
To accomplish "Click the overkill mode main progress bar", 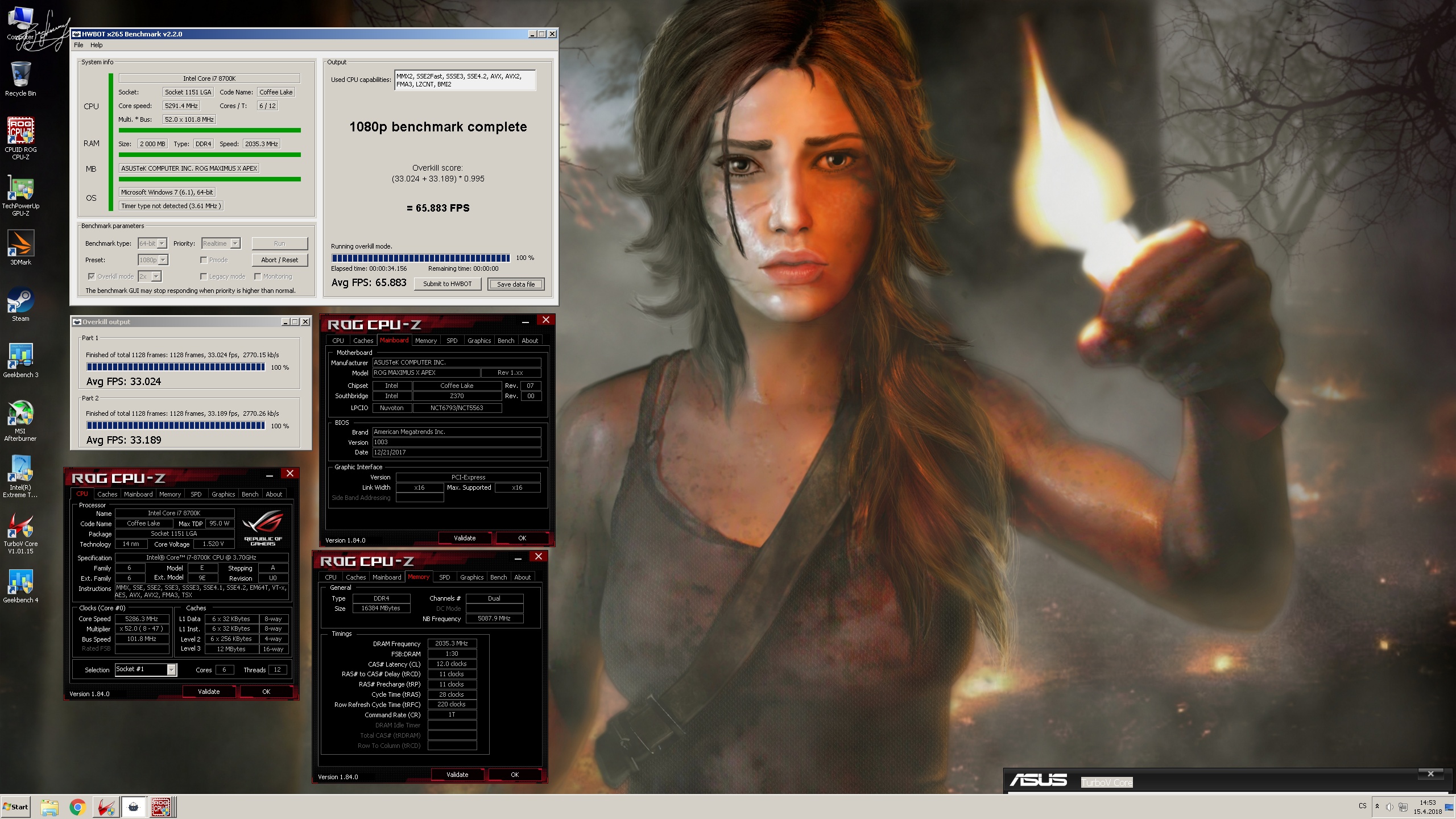I will 420,258.
